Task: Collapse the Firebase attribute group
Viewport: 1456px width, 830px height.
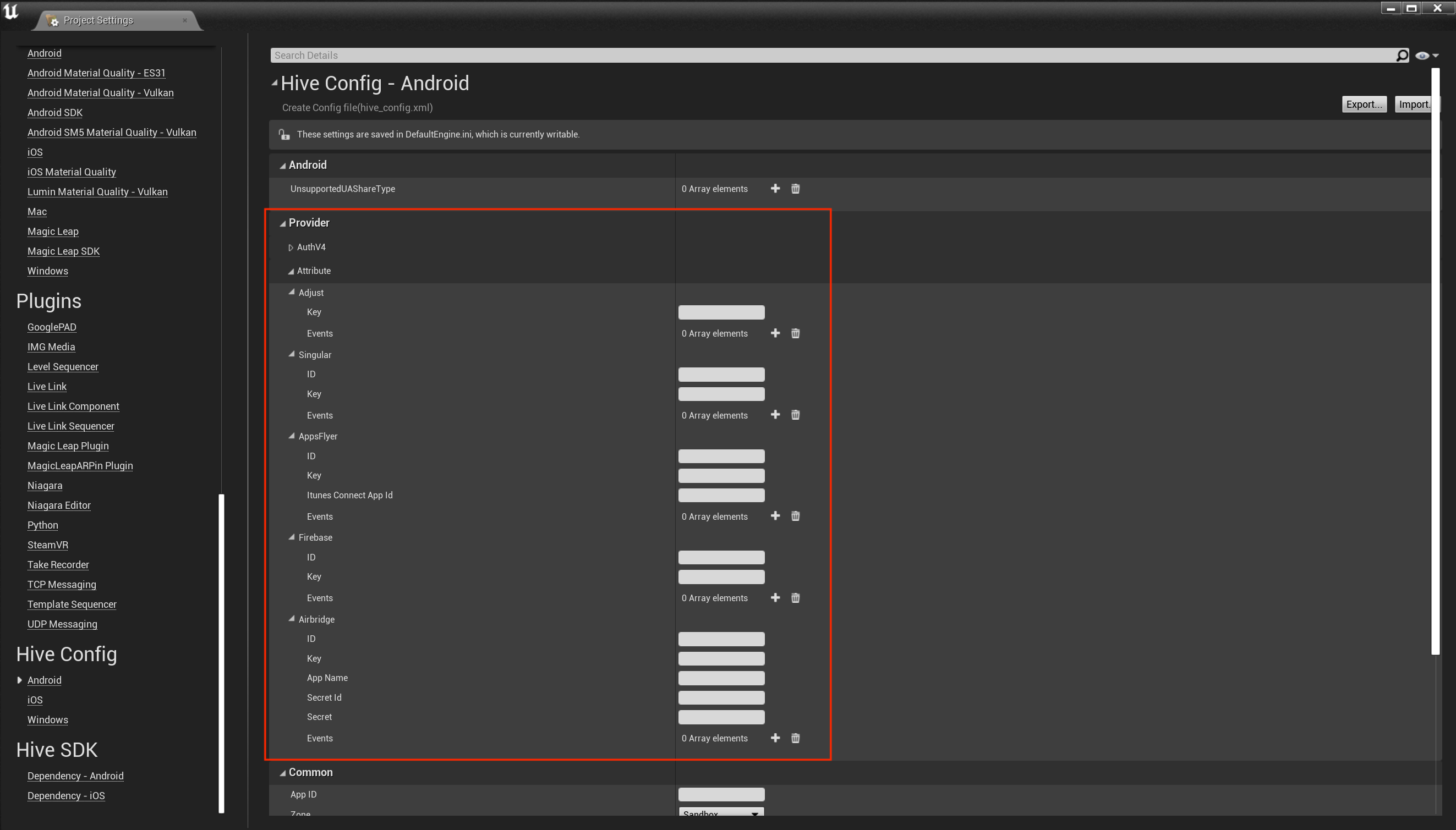Action: coord(292,537)
